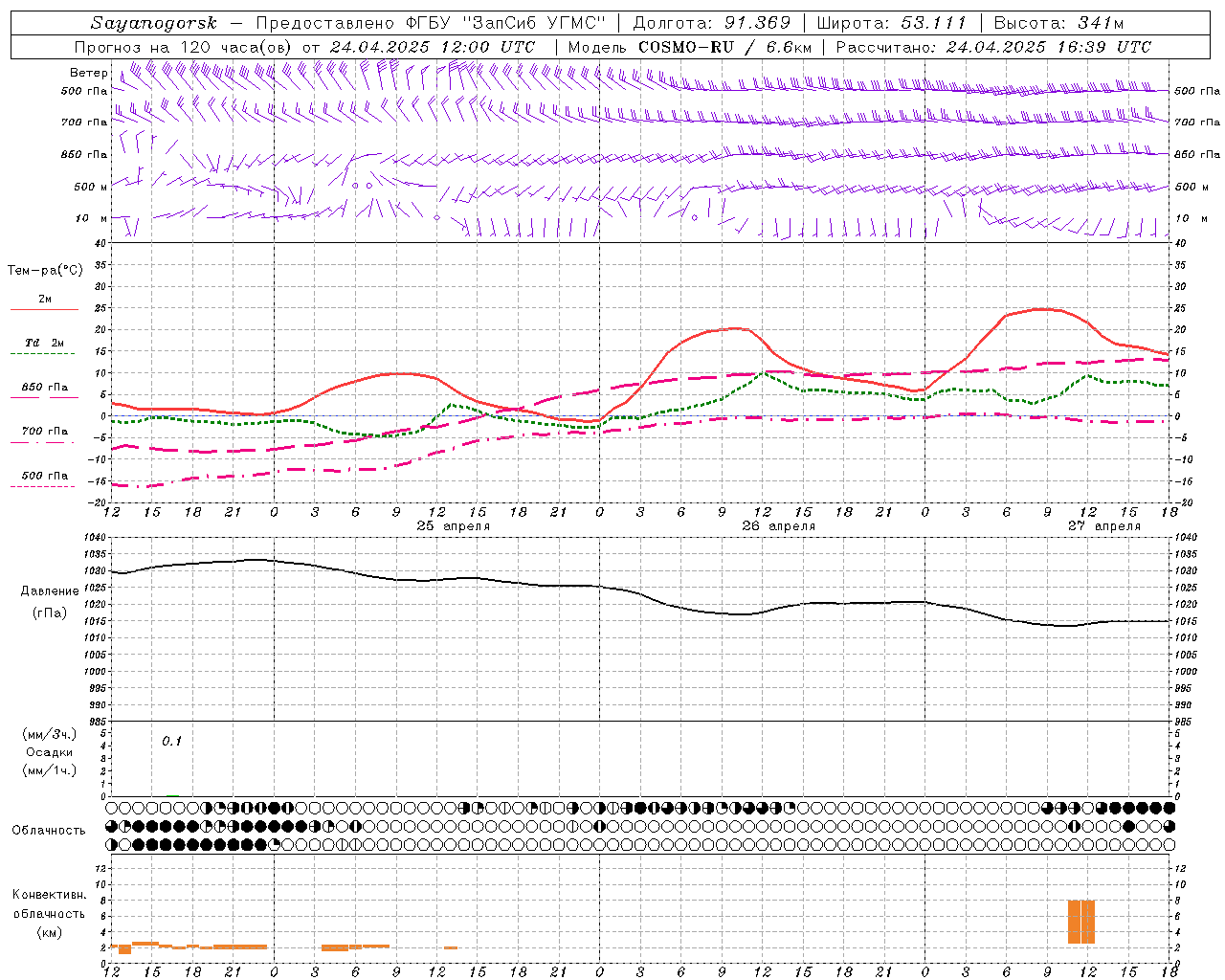The image size is (1225, 980).
Task: Click the tall orange convective cloudiness block
Action: [x=1081, y=923]
